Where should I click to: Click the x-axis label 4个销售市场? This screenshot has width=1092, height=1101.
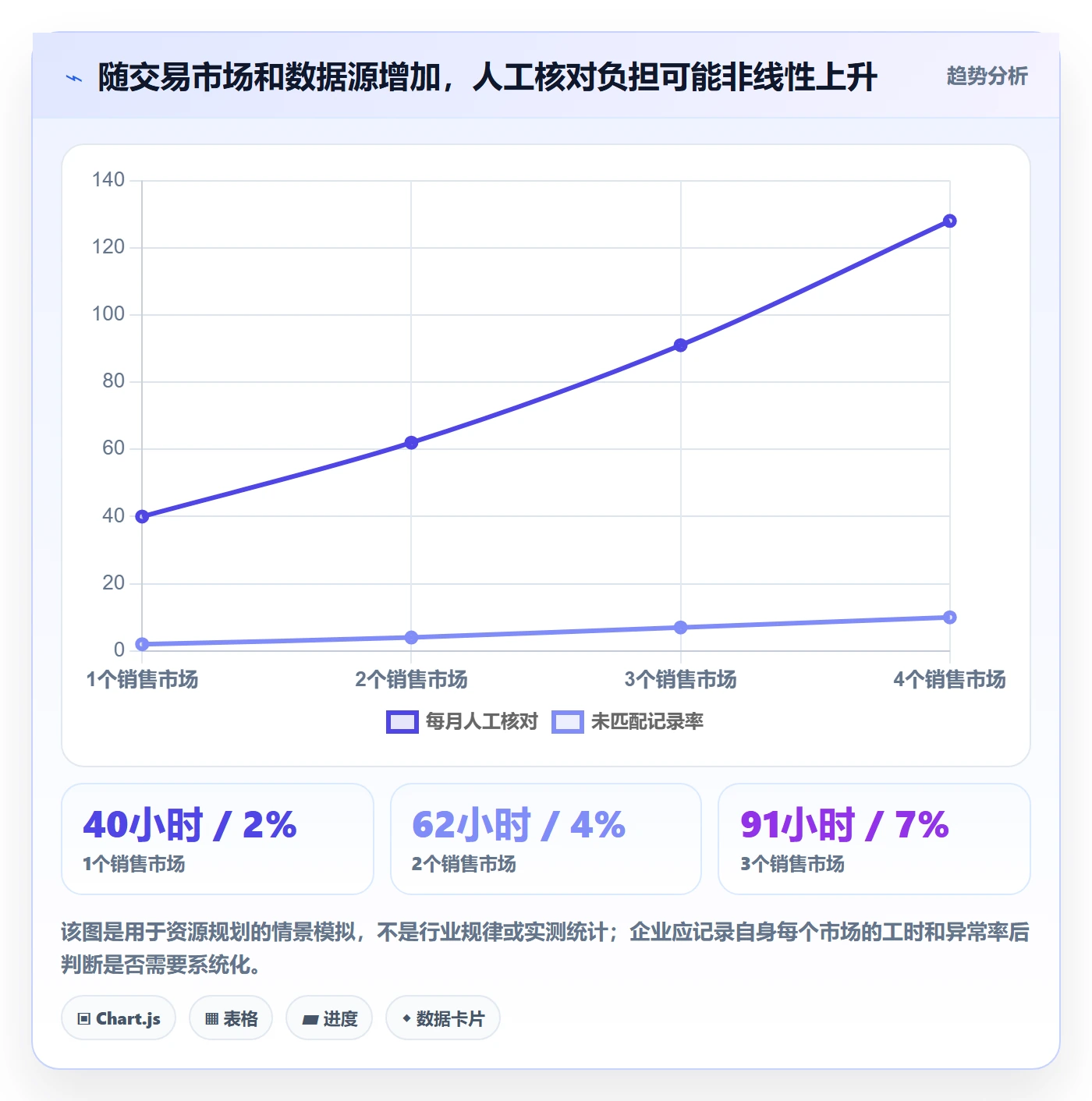[950, 680]
